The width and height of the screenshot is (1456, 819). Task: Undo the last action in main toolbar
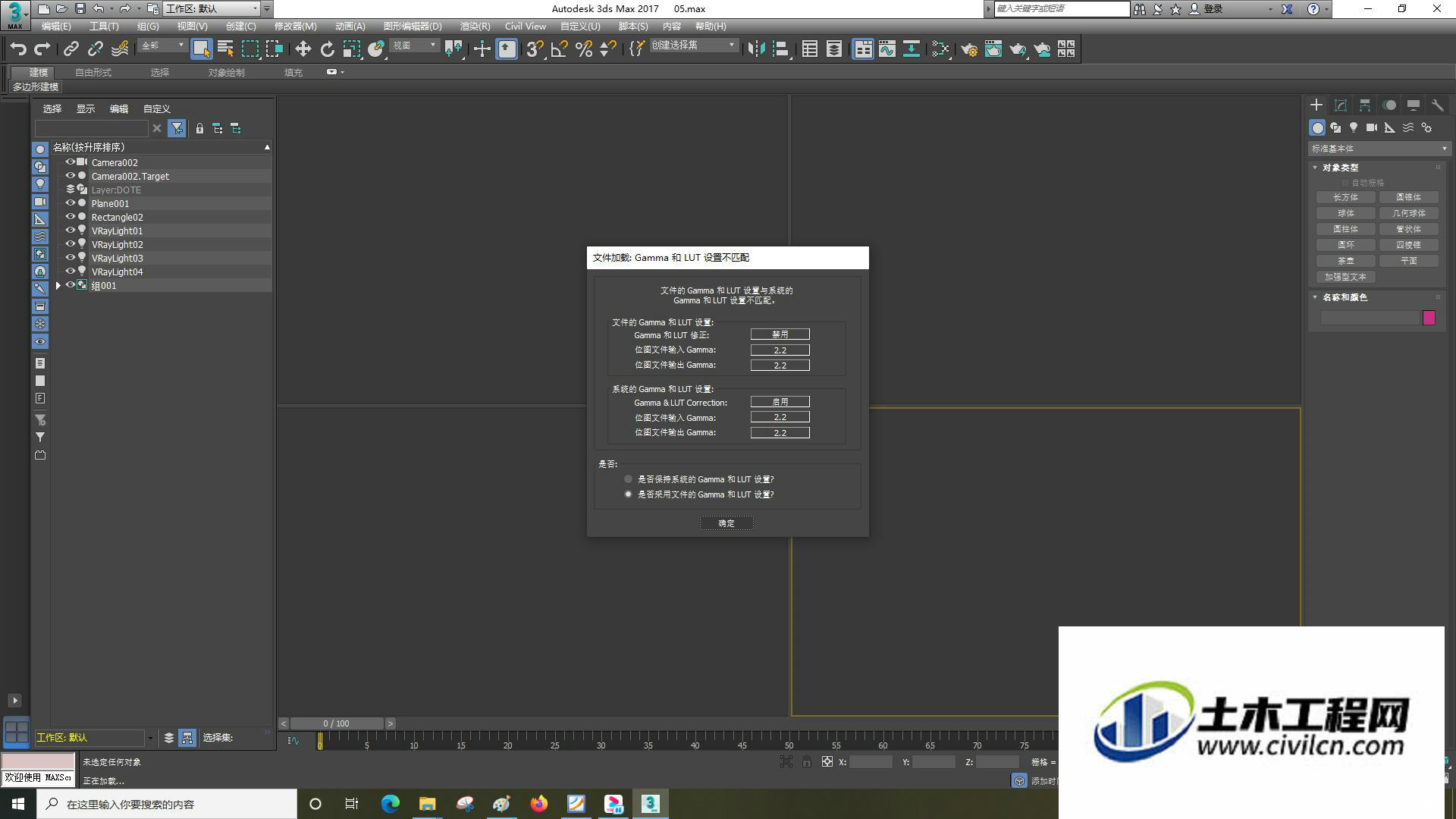pos(18,49)
